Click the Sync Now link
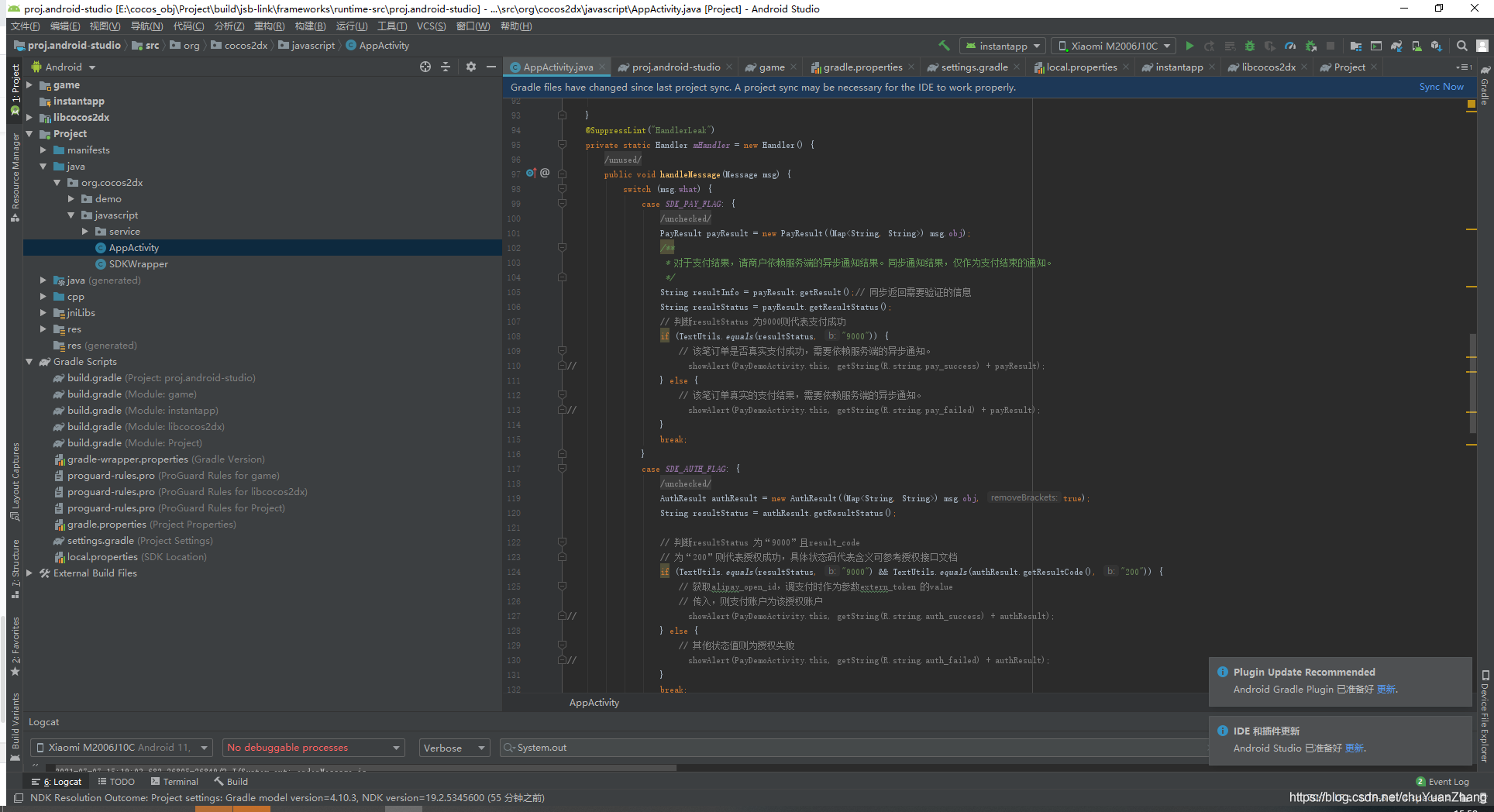 pos(1441,87)
